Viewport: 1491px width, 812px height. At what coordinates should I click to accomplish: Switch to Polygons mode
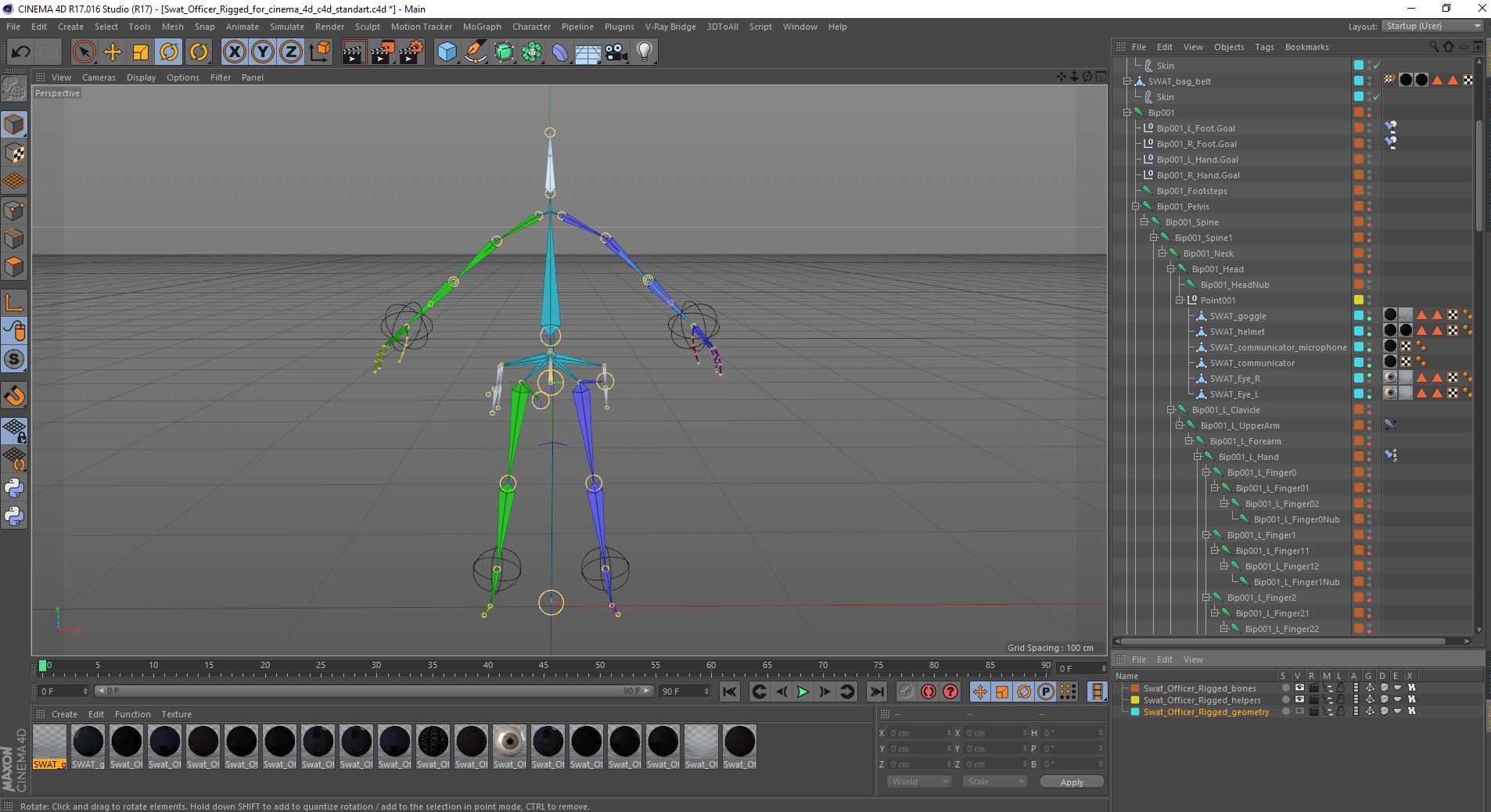(x=14, y=267)
